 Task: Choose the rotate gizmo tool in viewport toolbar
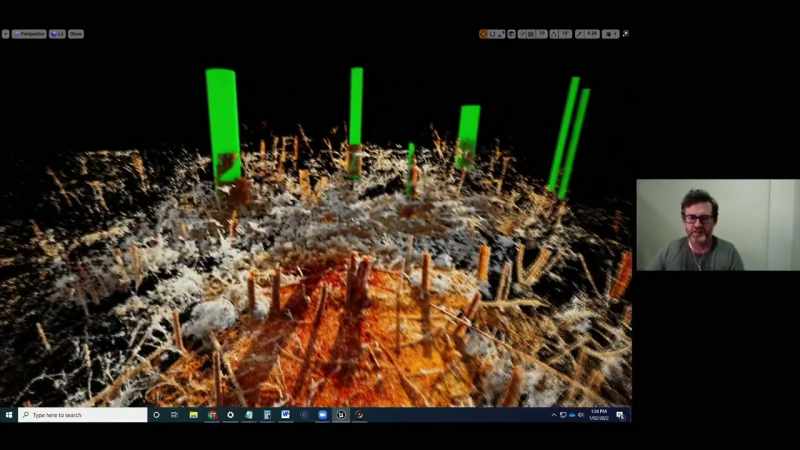tap(501, 34)
